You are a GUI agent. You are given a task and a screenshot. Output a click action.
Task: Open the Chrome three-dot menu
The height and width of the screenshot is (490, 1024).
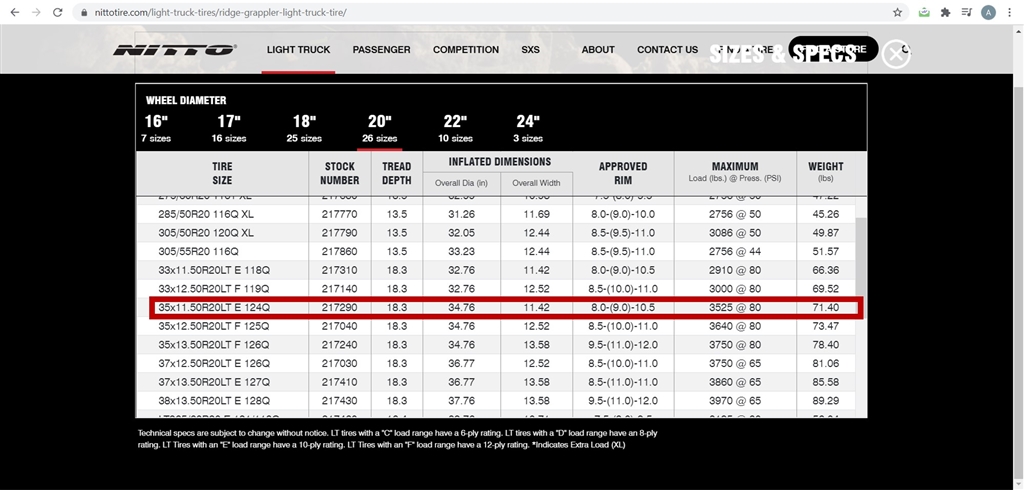coord(1010,12)
